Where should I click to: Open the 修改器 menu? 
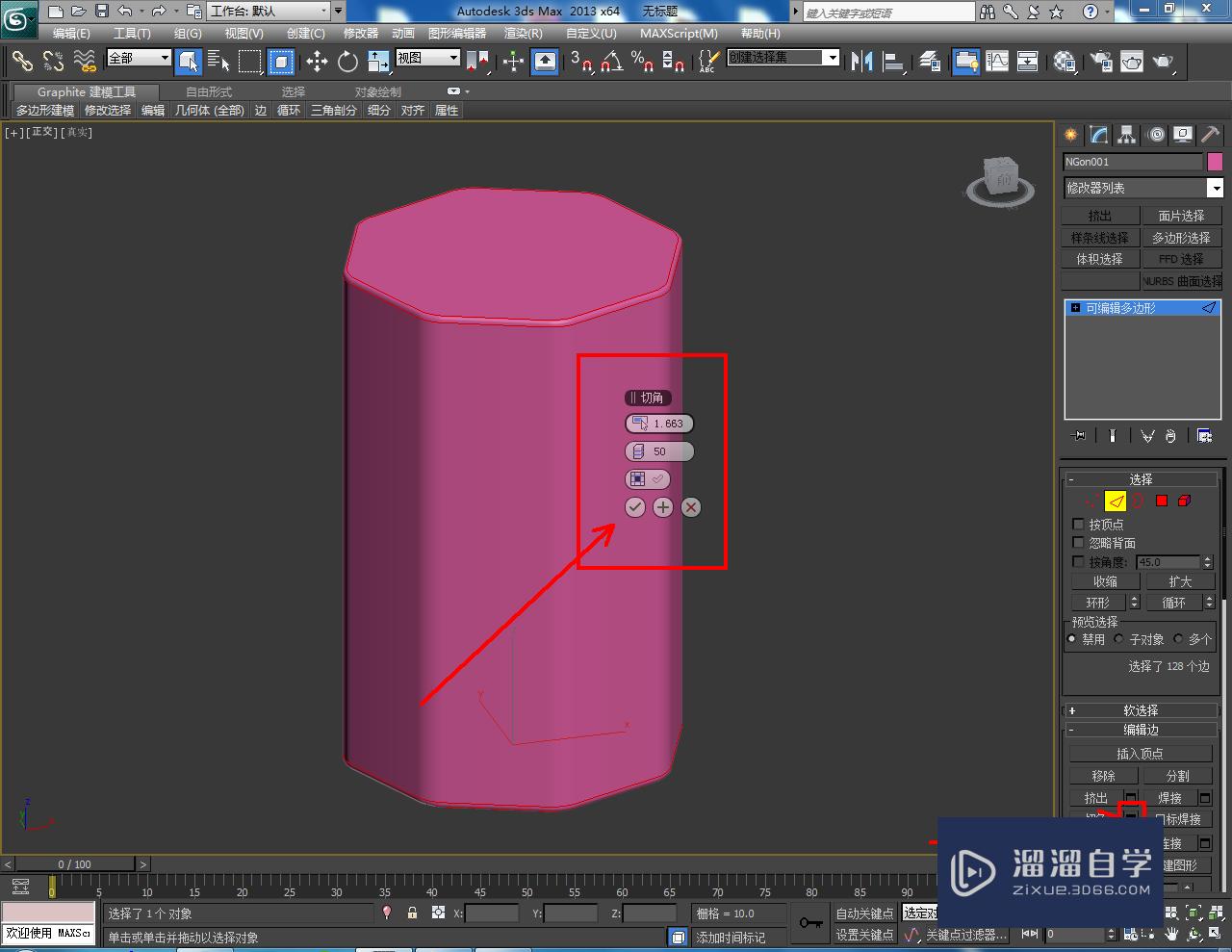(x=361, y=34)
